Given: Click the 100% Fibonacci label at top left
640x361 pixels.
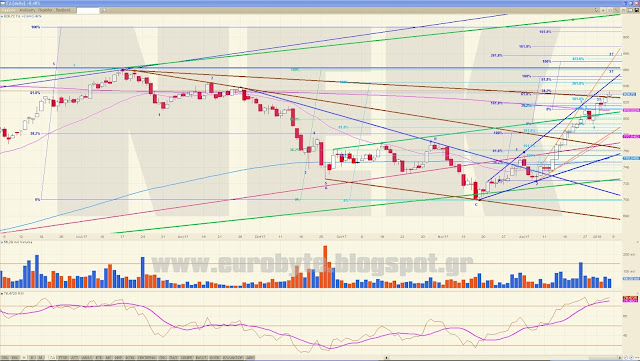Looking at the screenshot, I should point(36,27).
